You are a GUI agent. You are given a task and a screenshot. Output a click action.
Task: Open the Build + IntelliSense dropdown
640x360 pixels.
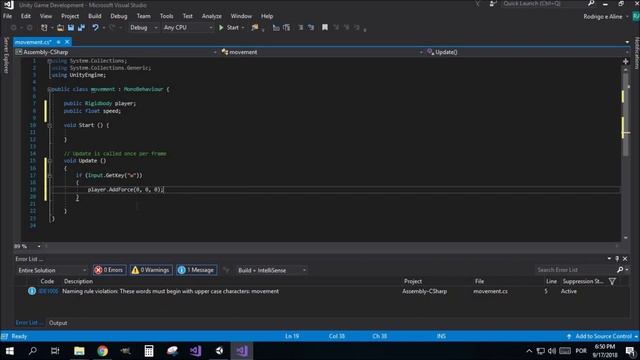271,270
